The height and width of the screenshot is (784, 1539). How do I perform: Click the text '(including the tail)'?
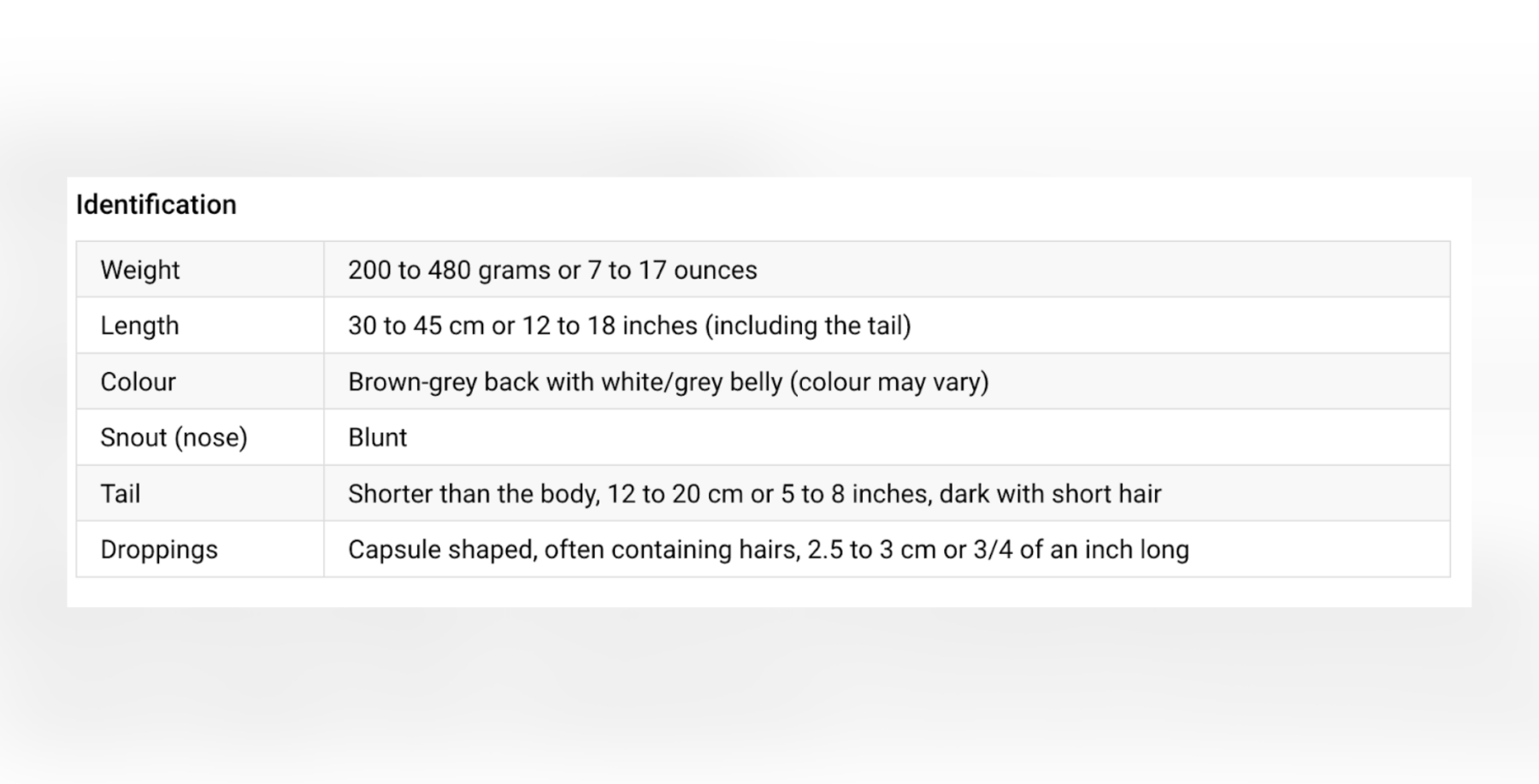pos(808,326)
